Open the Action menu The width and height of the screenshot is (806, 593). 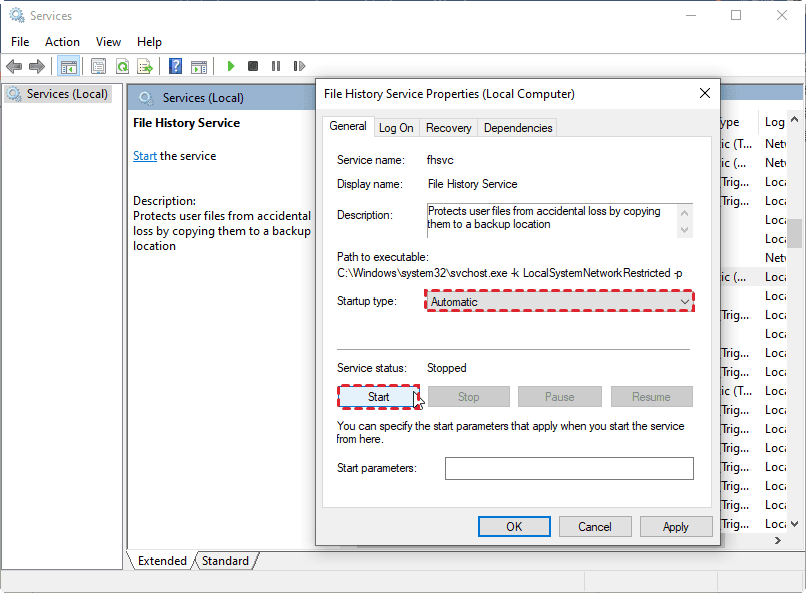[x=62, y=42]
